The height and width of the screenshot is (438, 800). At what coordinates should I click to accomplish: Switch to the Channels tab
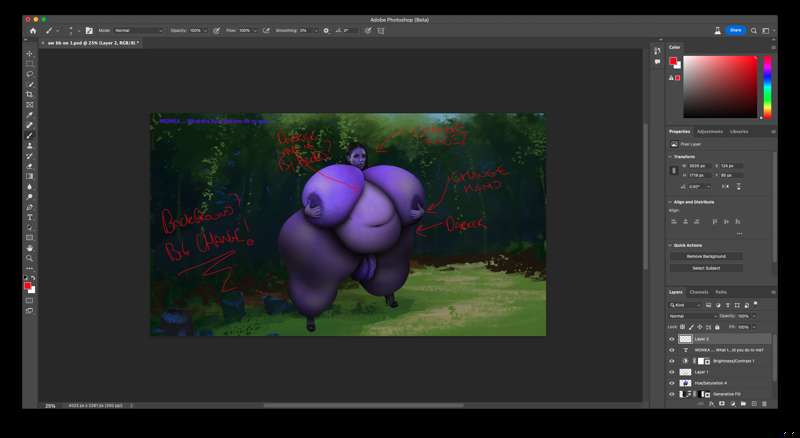(x=698, y=293)
